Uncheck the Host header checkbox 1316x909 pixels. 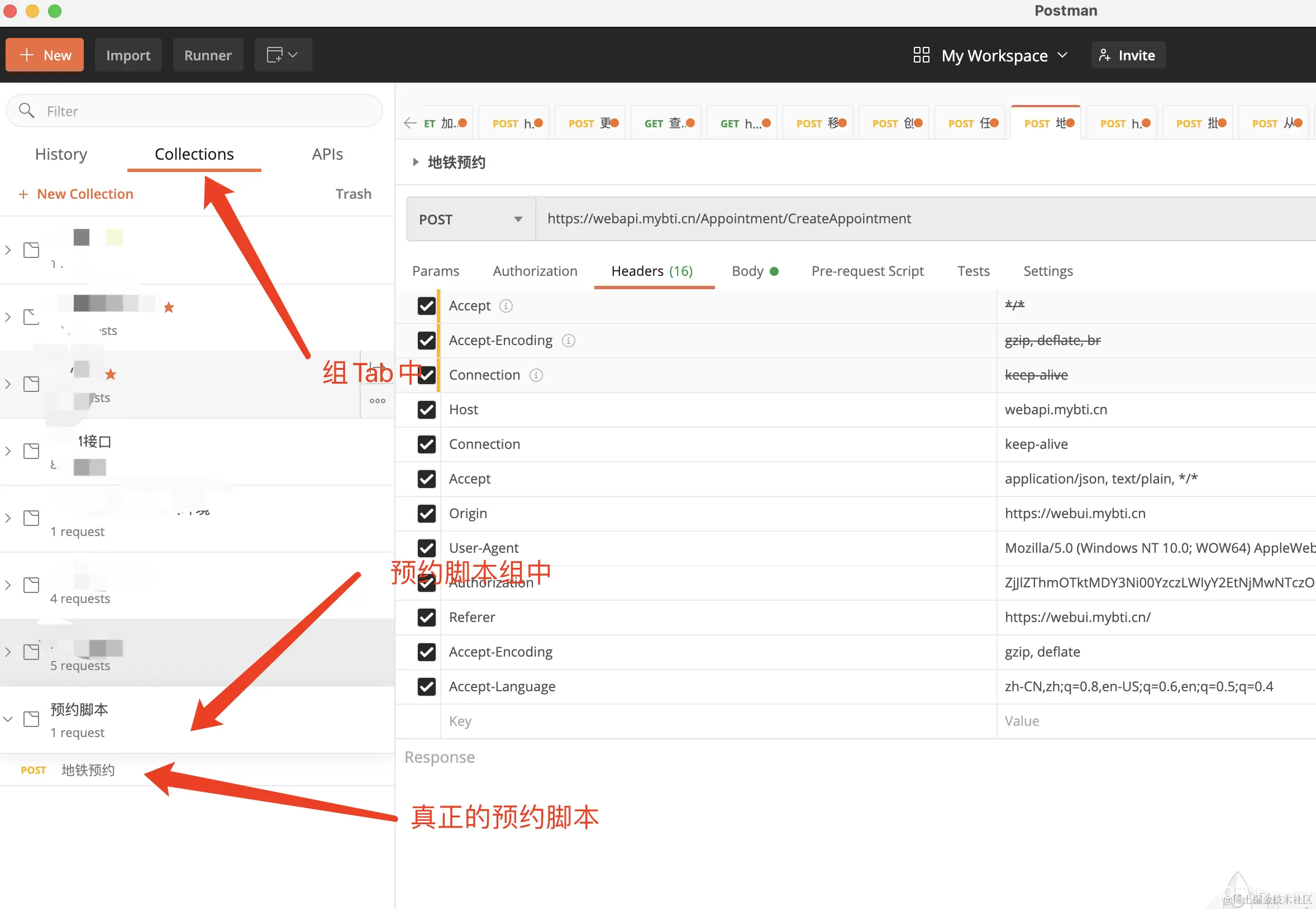click(x=426, y=409)
